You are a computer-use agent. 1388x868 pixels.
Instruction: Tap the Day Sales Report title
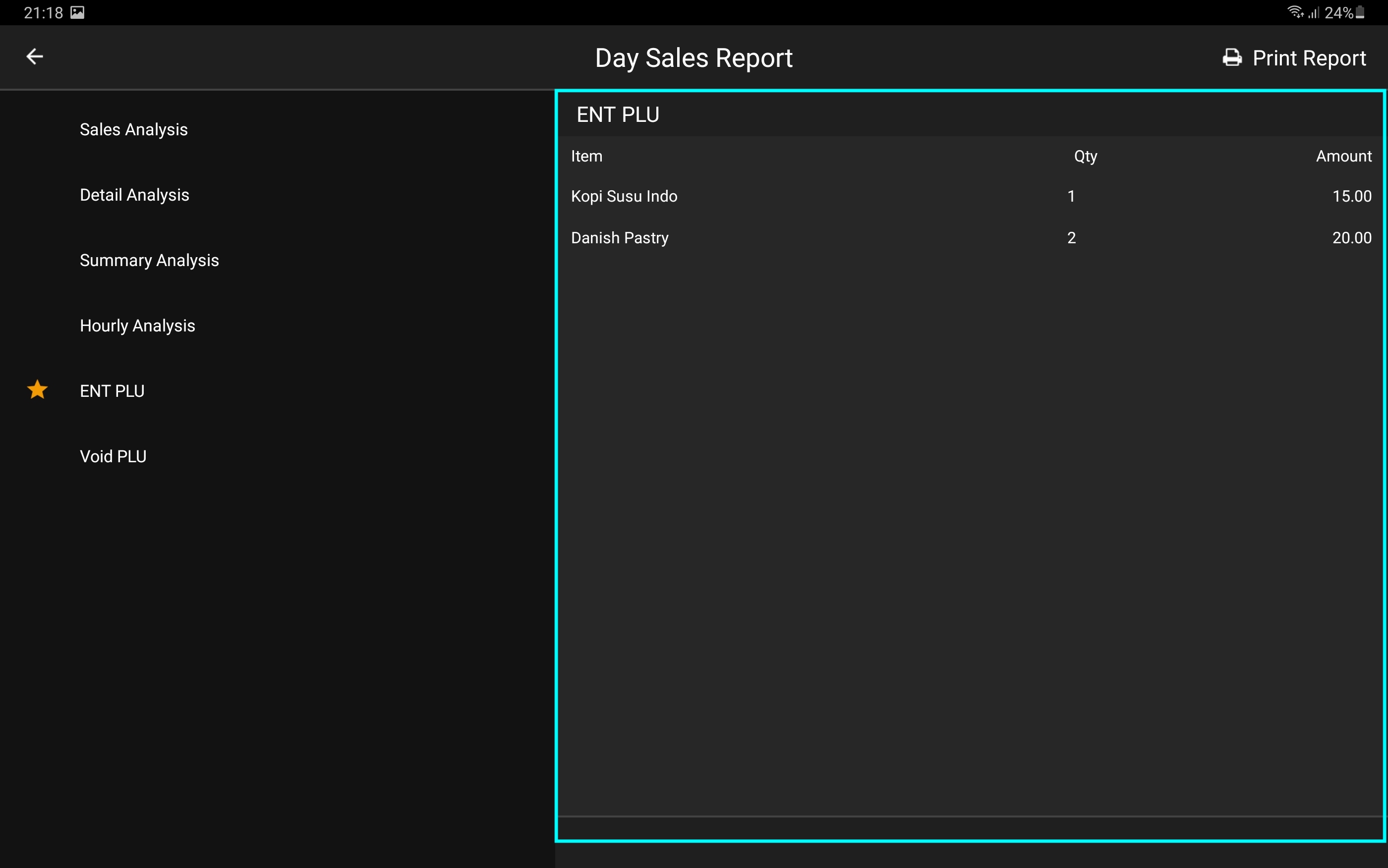coord(694,58)
